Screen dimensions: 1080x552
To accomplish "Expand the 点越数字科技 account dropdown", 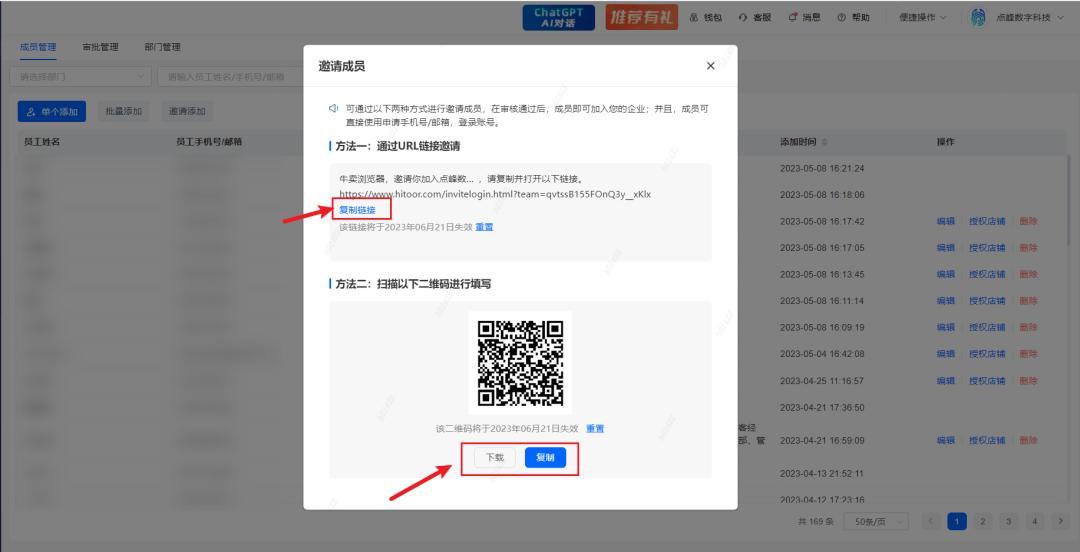I will (x=1028, y=18).
